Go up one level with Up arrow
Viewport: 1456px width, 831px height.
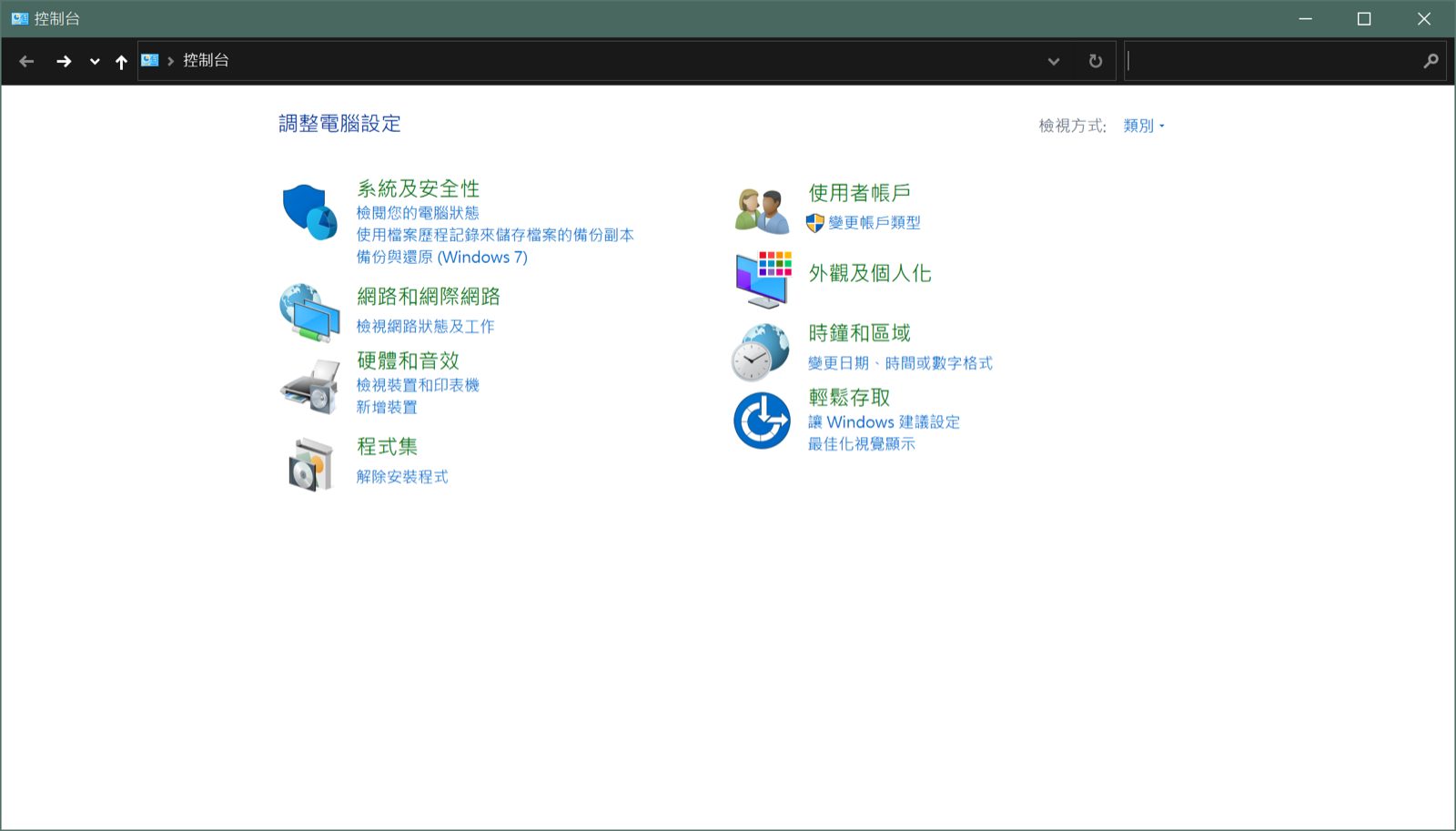[x=121, y=61]
